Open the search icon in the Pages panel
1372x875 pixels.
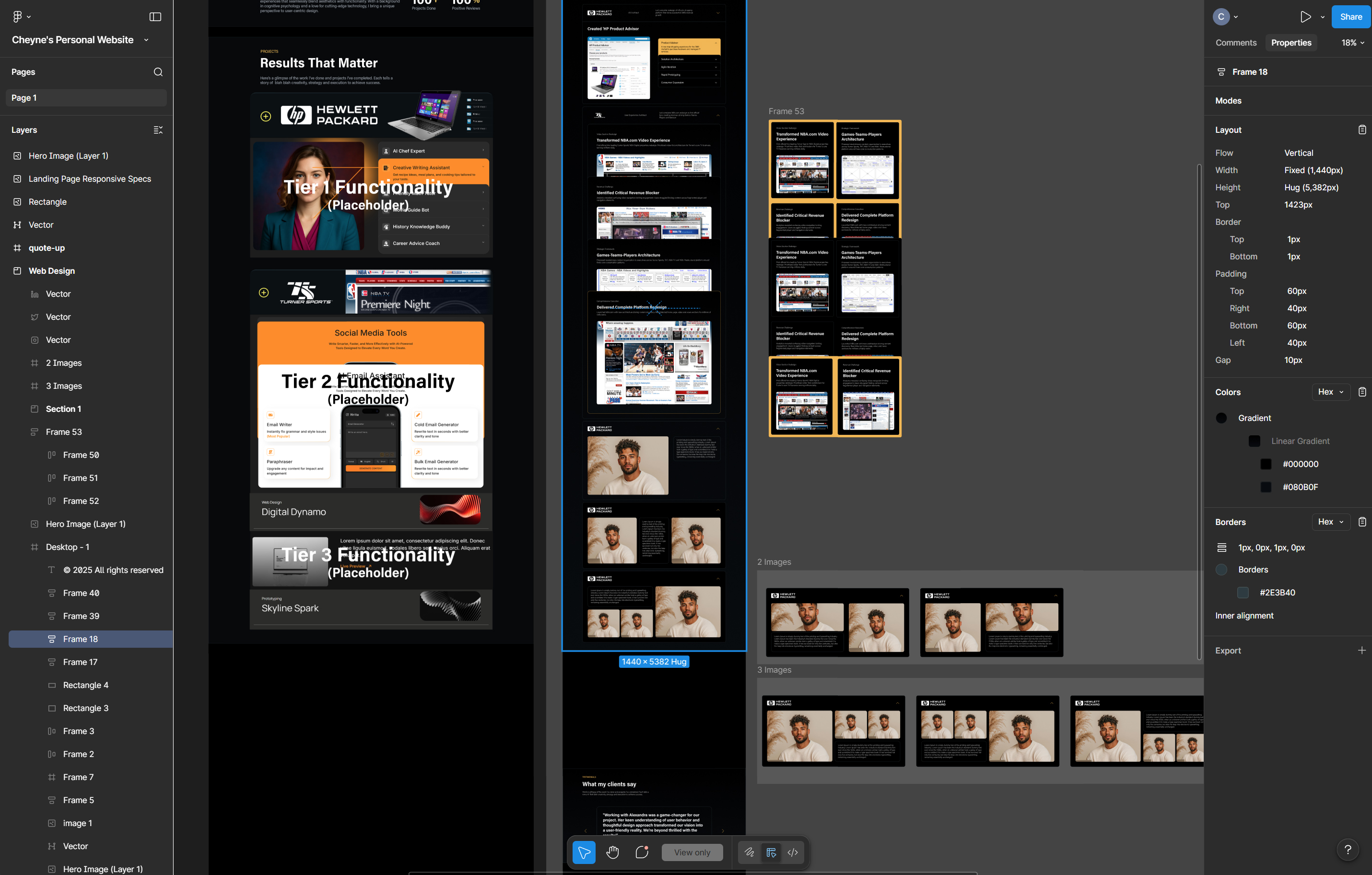[158, 72]
